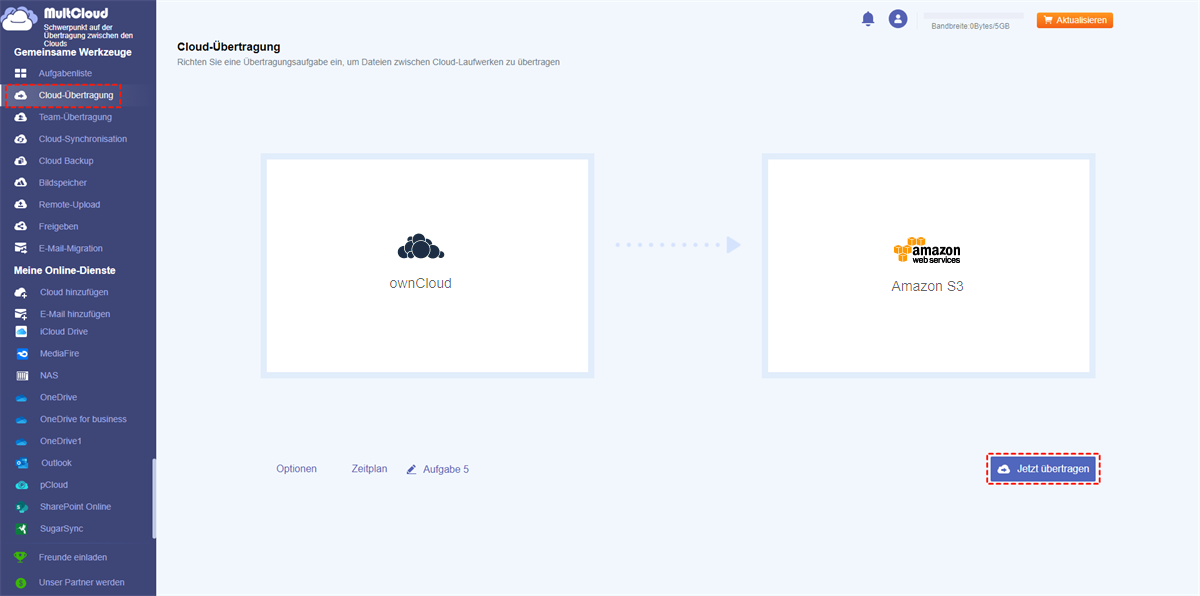Select iCloud Drive in the cloud list
This screenshot has height=596, width=1200.
[x=64, y=332]
